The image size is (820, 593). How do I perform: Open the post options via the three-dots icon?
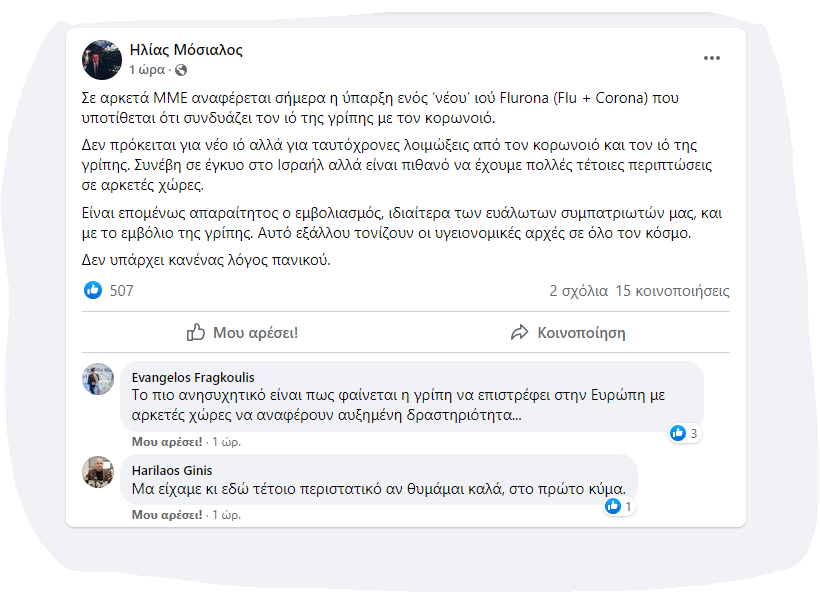click(x=712, y=58)
